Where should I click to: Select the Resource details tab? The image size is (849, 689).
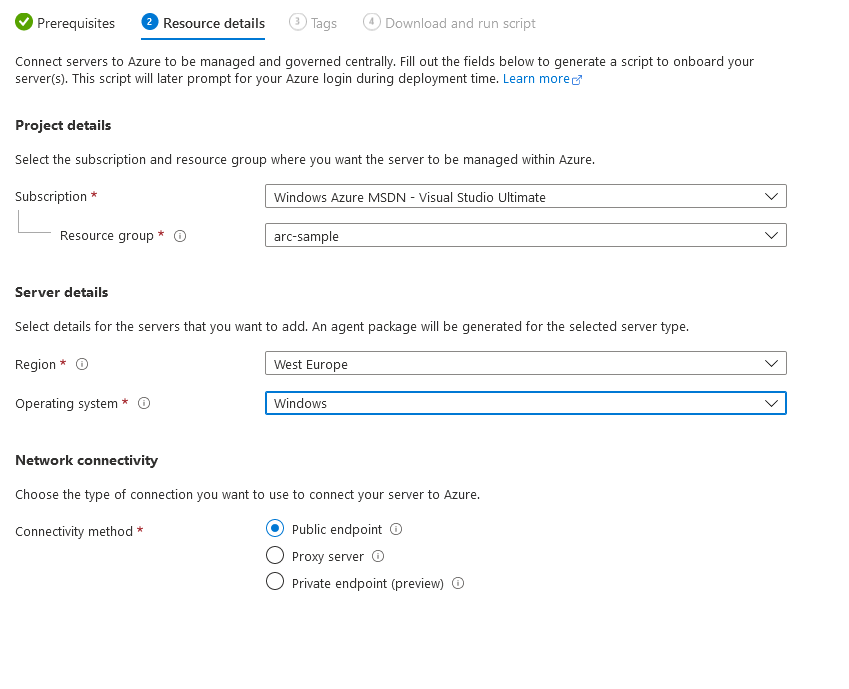203,23
